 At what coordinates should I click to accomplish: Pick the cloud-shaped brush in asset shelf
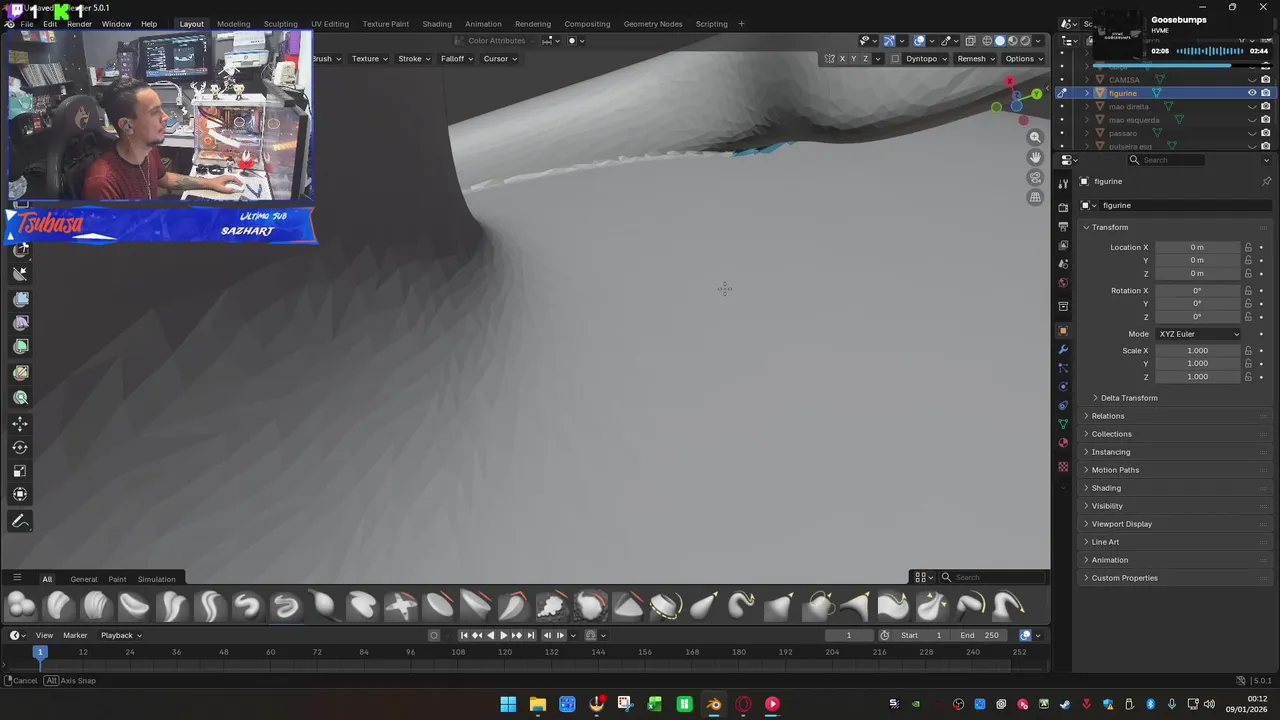tap(552, 605)
